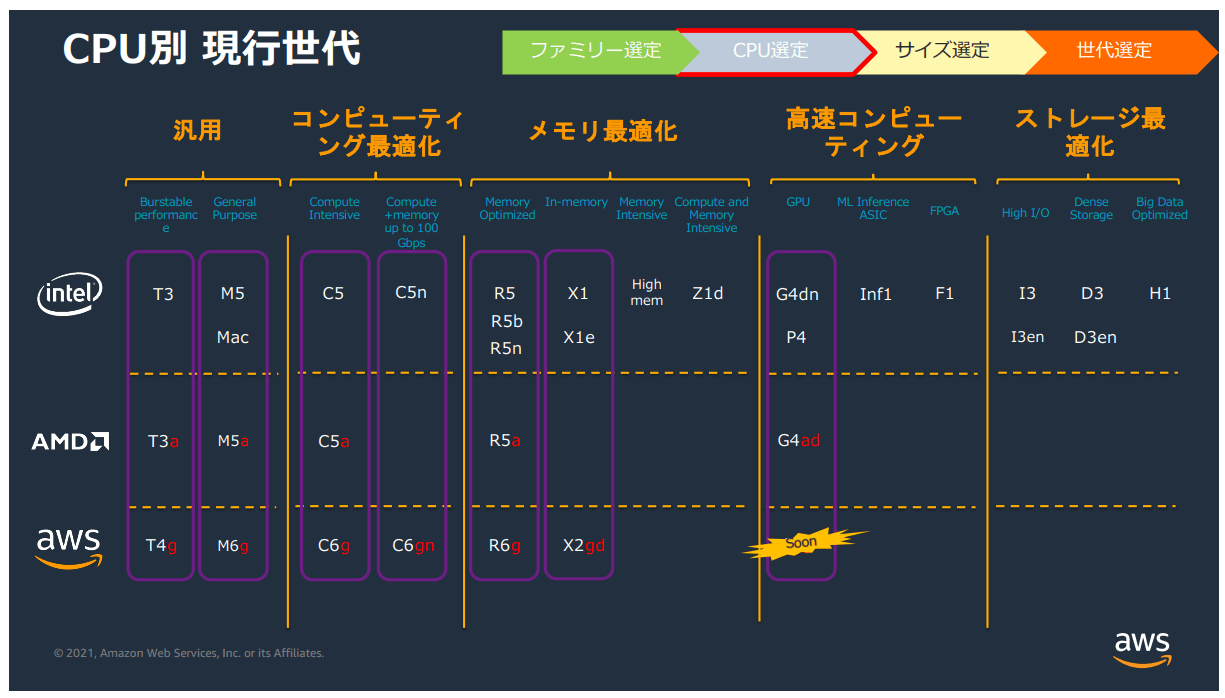Viewport: 1225px width, 698px height.
Task: Click the AWS logo beside T4g row
Action: tap(69, 547)
